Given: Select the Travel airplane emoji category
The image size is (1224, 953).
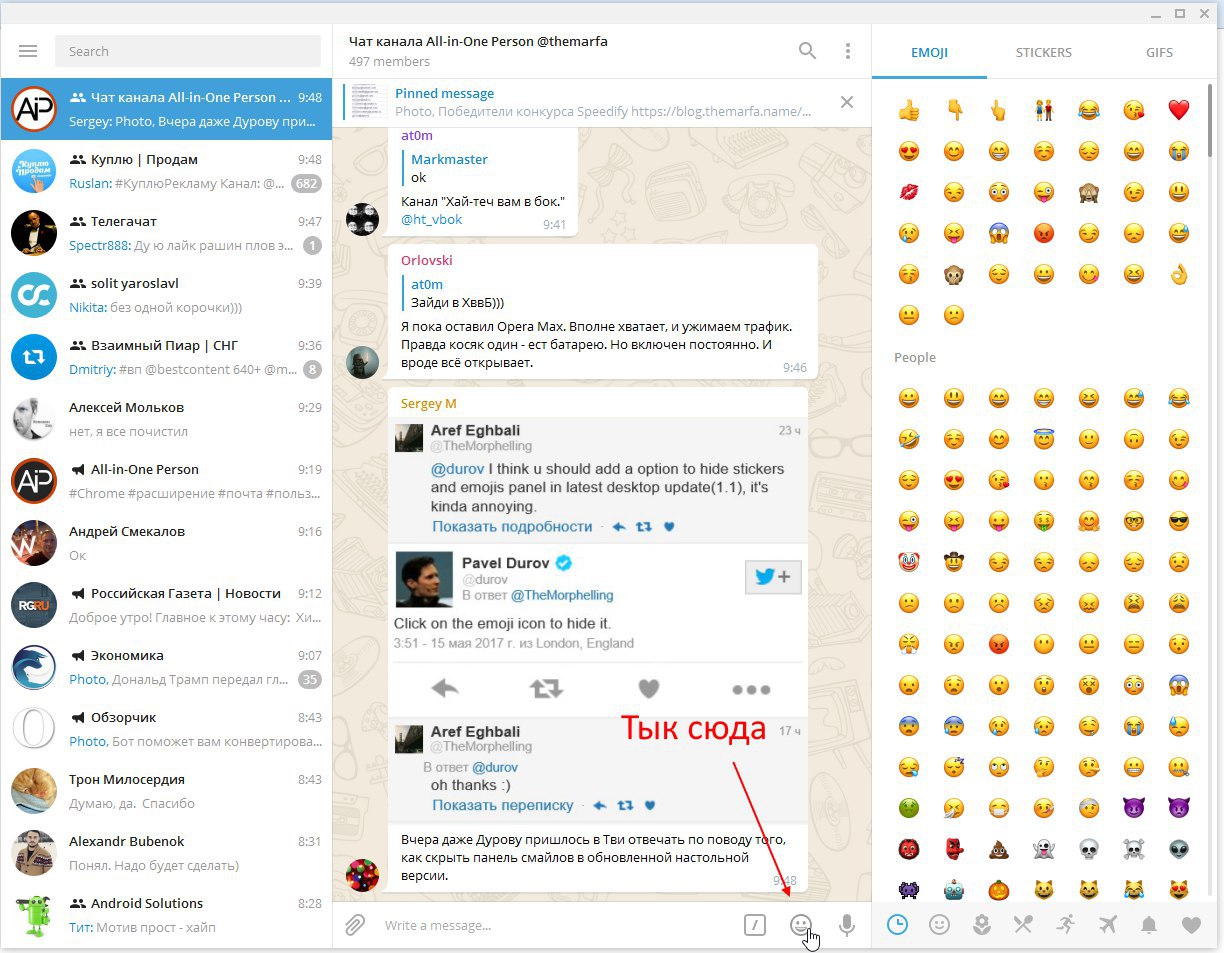Looking at the screenshot, I should pos(1107,925).
